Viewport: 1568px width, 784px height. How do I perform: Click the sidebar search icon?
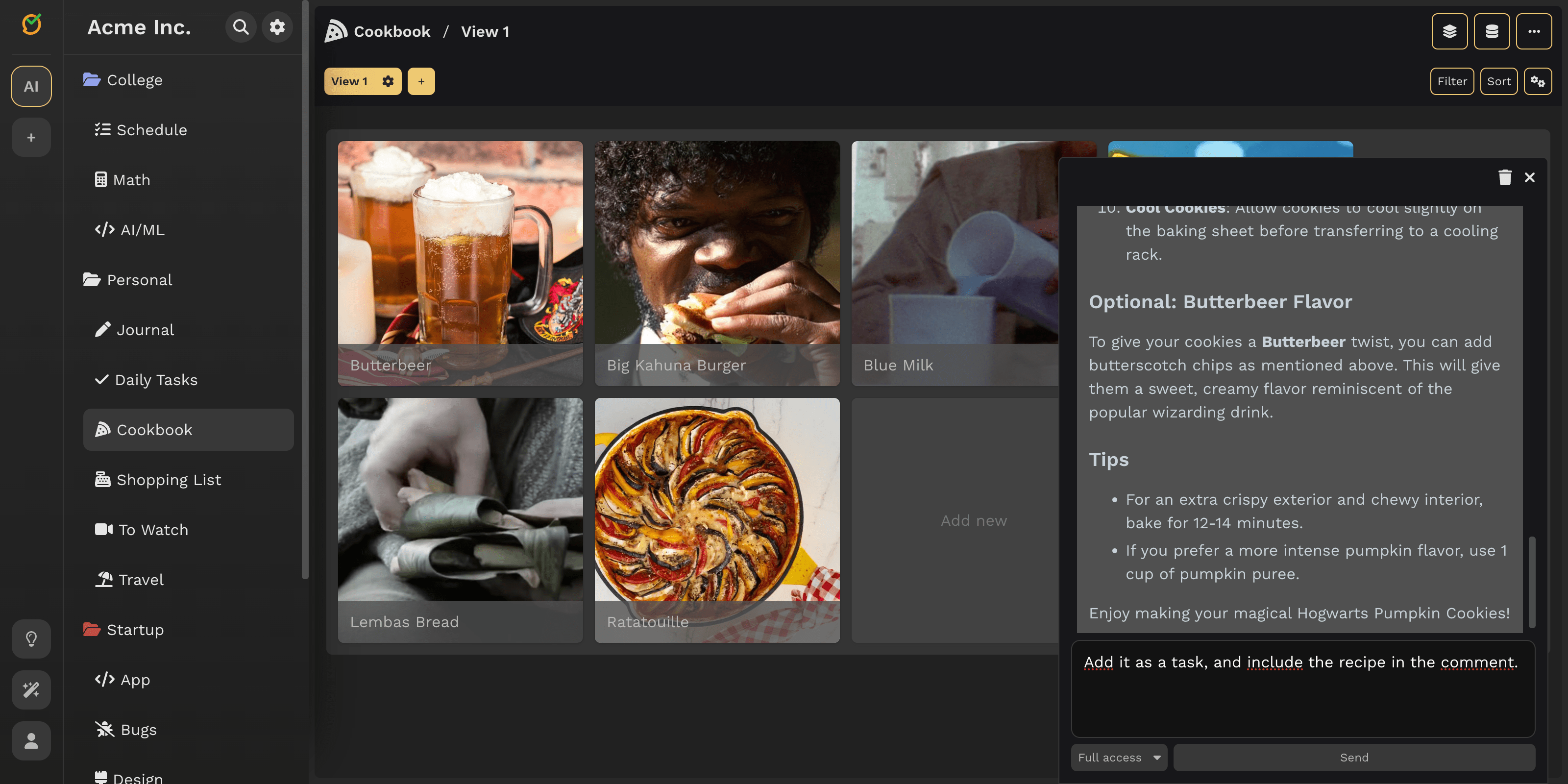[241, 27]
